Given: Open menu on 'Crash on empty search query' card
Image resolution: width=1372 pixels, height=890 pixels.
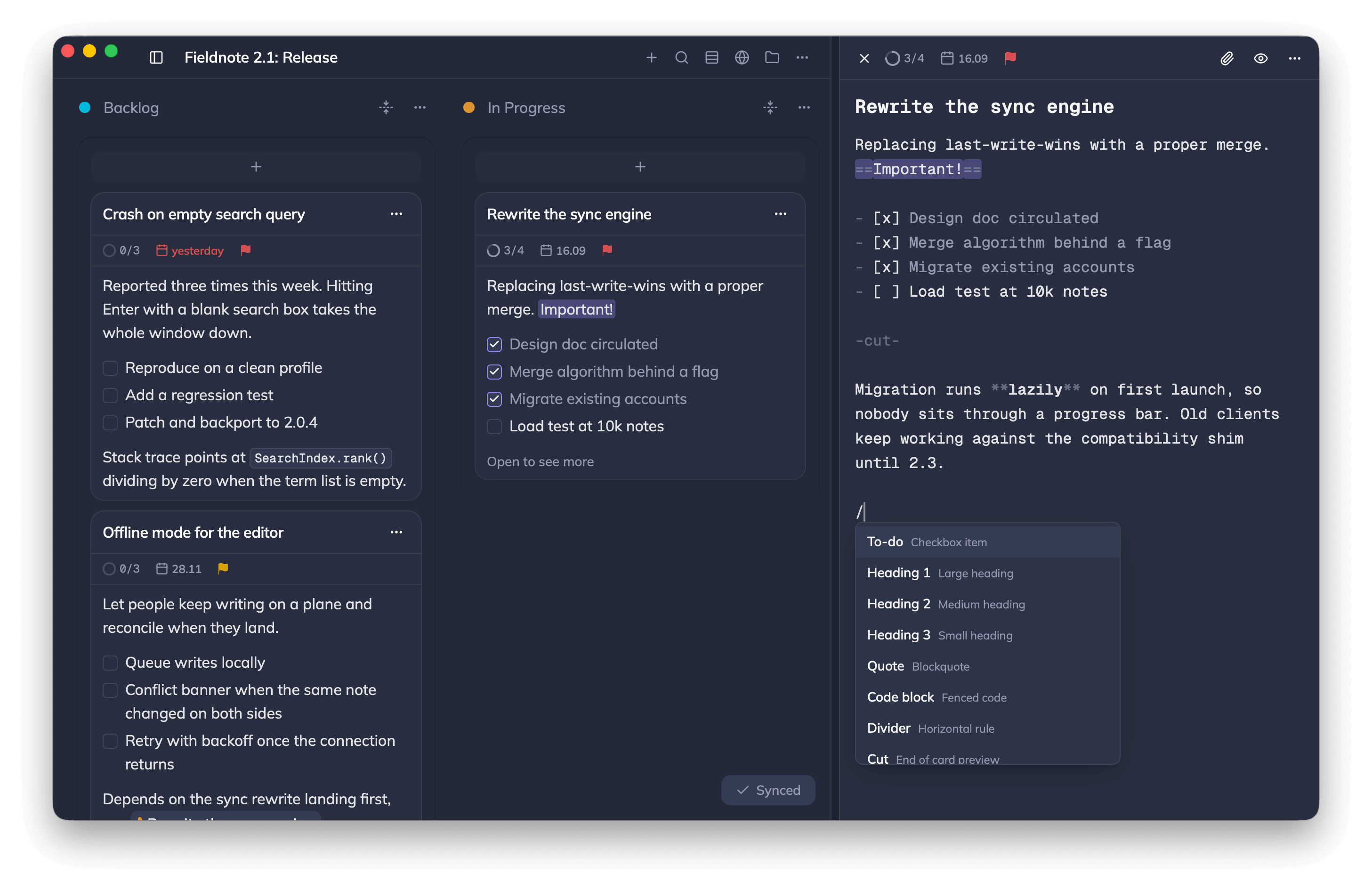Looking at the screenshot, I should coord(396,214).
